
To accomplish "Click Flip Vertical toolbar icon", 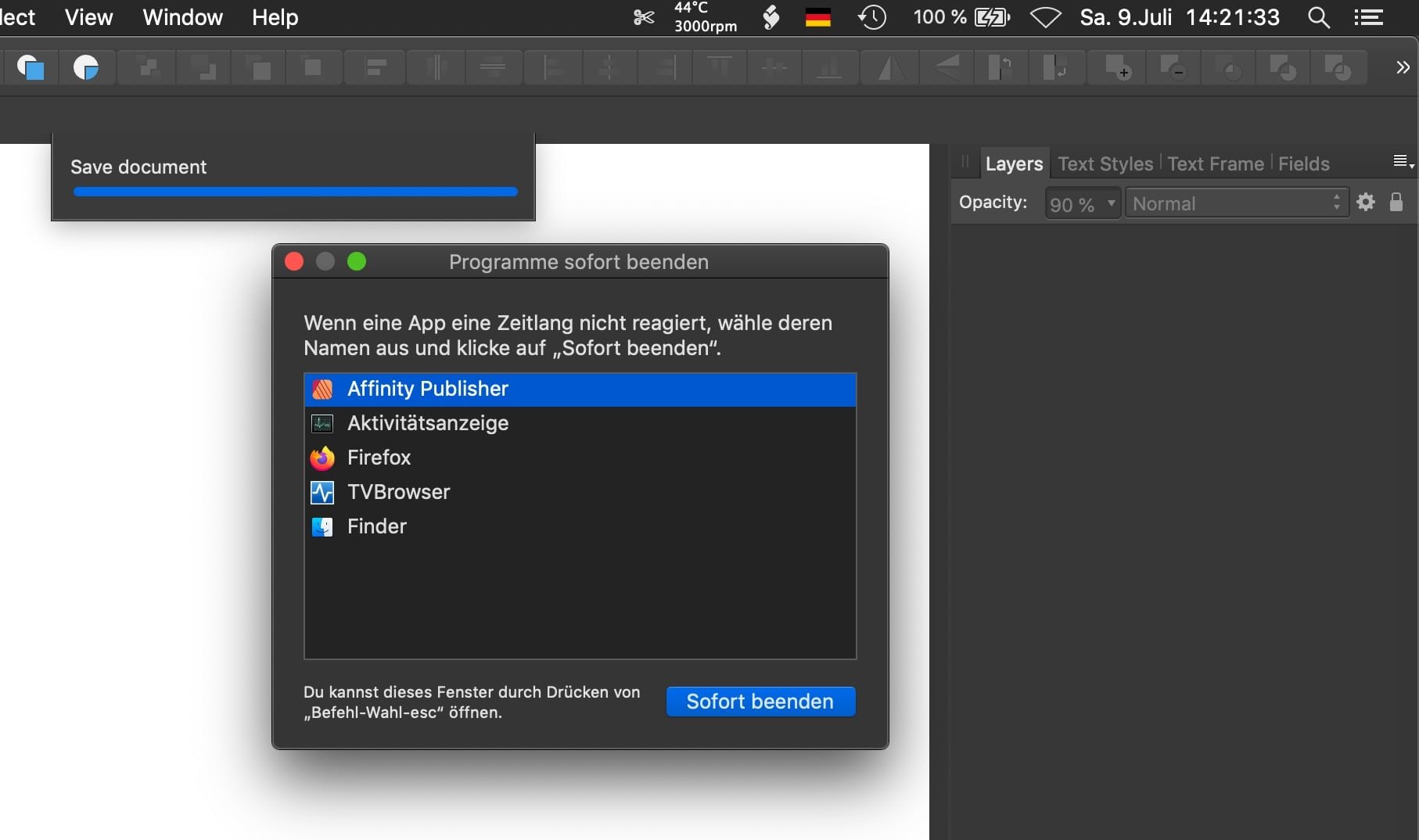I will [947, 68].
